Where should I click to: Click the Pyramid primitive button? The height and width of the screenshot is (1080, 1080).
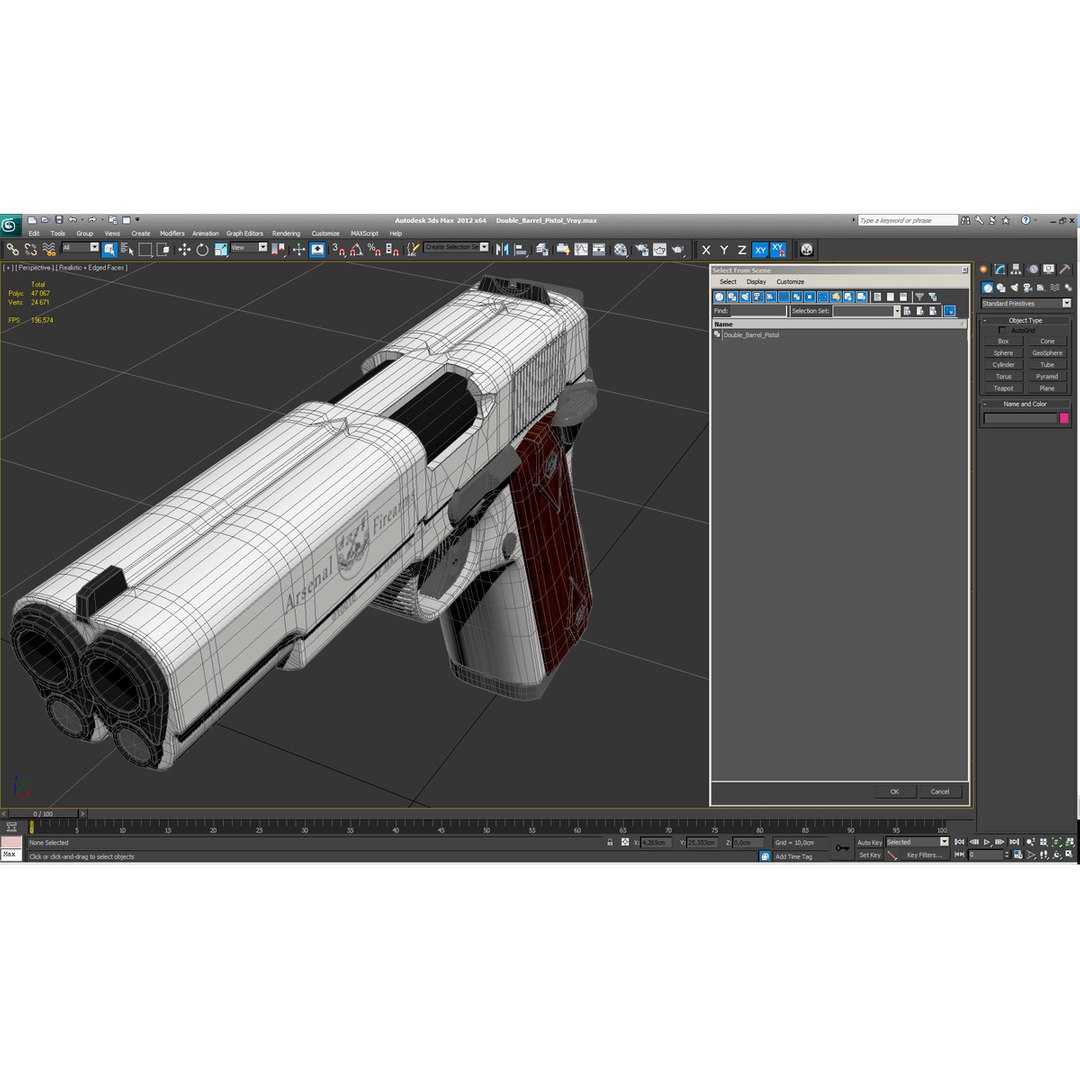click(1047, 377)
